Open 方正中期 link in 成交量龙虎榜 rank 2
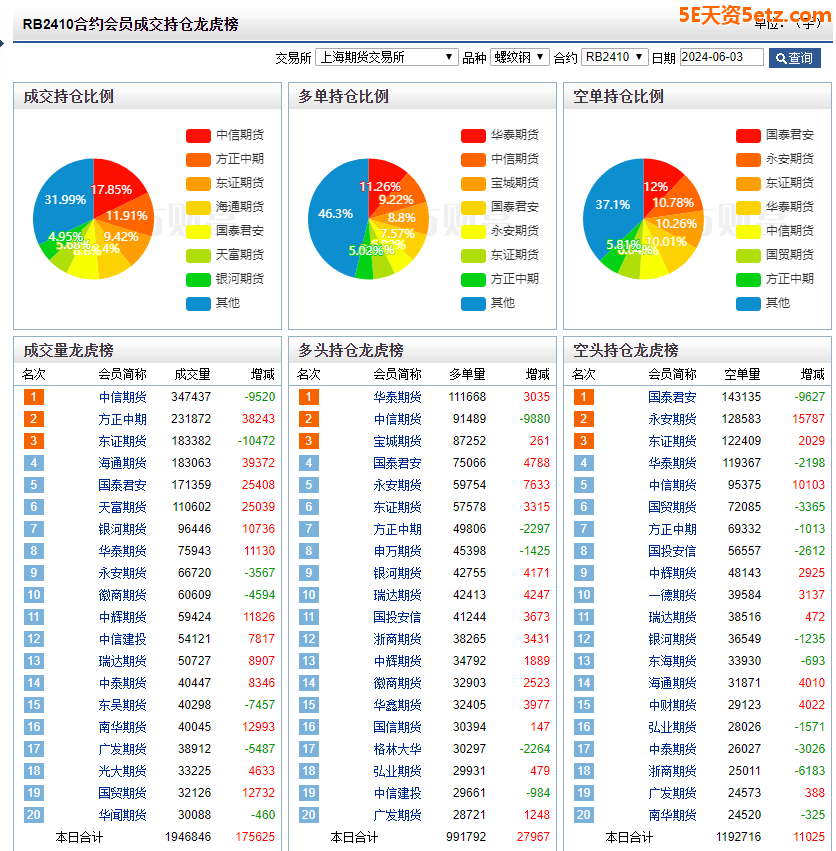This screenshot has width=836, height=851. tap(122, 420)
